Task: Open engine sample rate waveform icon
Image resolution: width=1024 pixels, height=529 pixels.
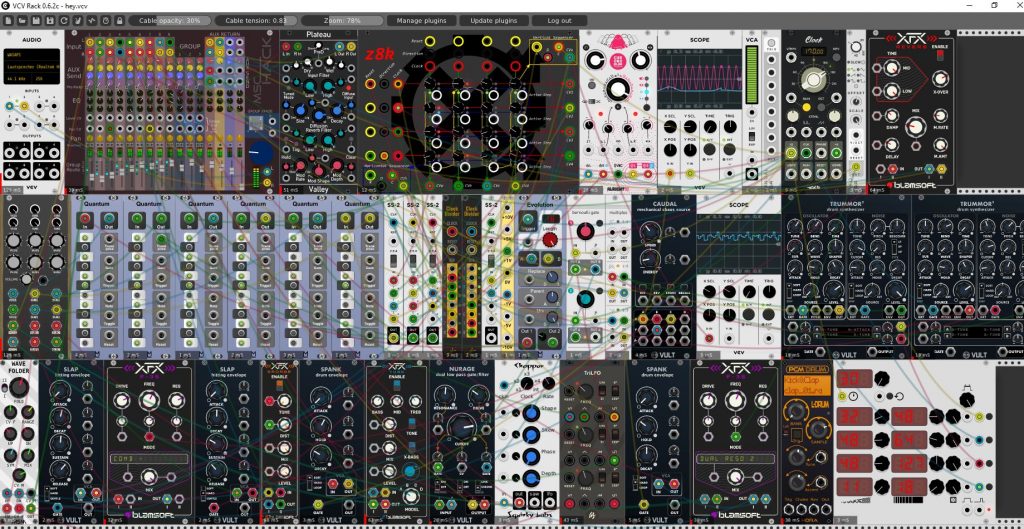Action: (x=91, y=20)
